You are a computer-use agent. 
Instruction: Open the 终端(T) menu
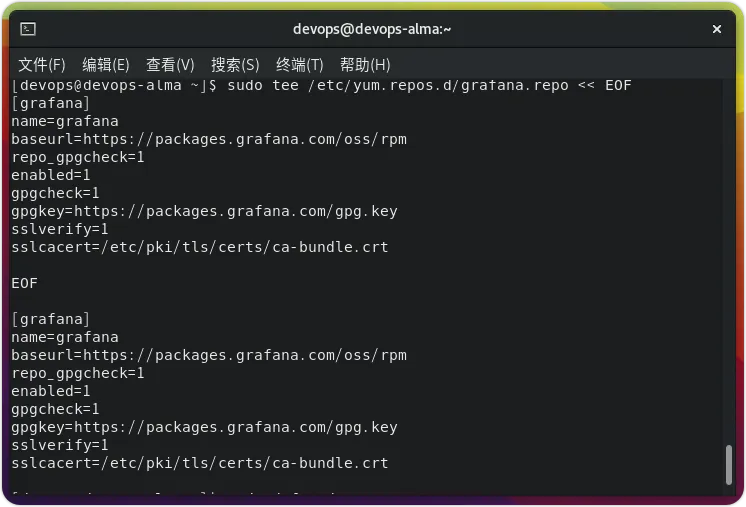click(300, 65)
